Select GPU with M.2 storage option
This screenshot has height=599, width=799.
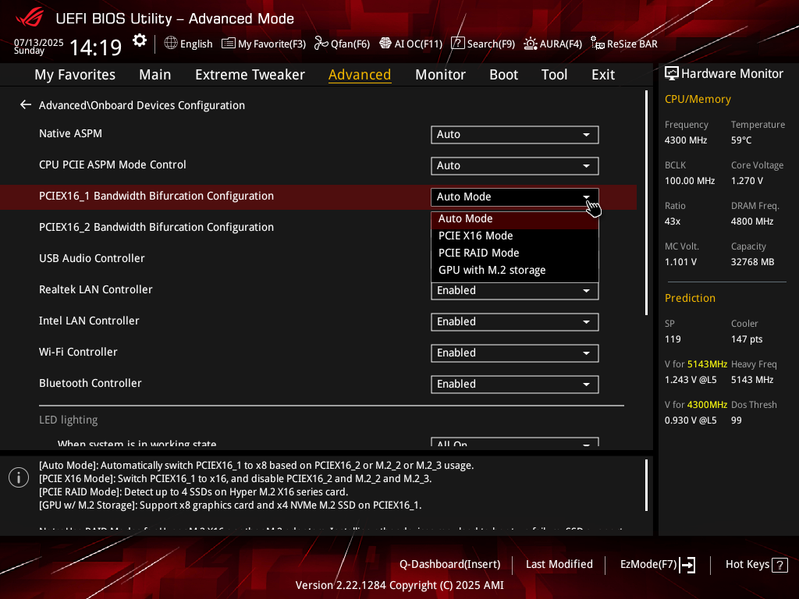pyautogui.click(x=515, y=270)
